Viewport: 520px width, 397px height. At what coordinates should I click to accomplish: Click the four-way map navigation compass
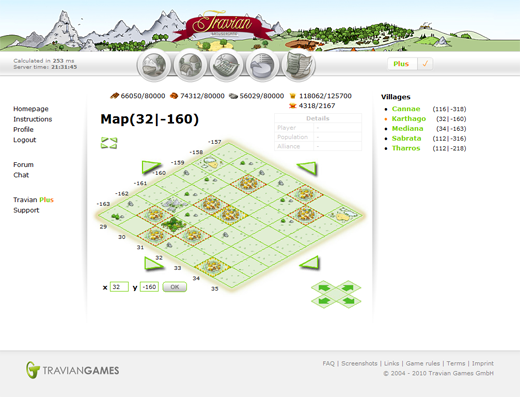click(x=336, y=294)
